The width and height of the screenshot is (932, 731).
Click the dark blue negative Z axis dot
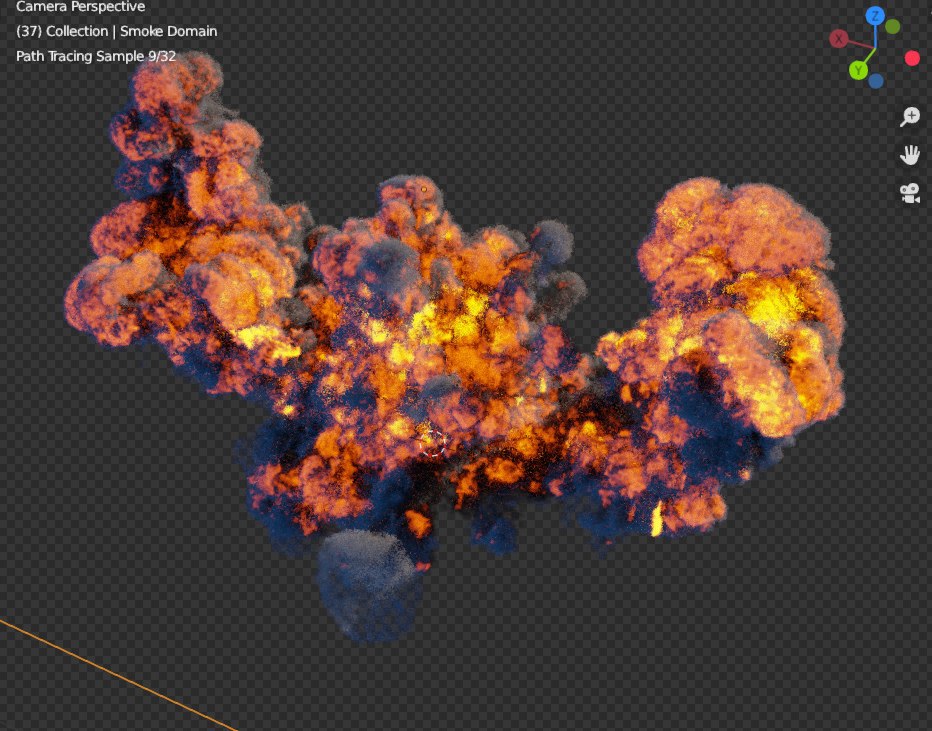click(x=876, y=81)
